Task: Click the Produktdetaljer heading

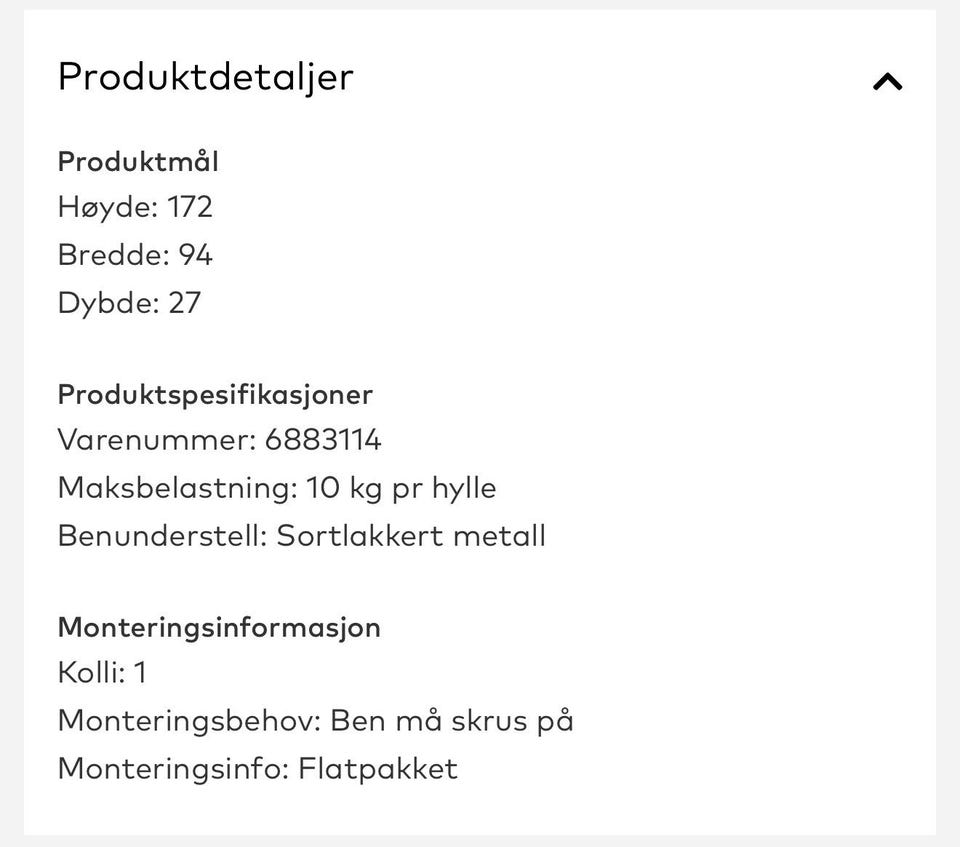Action: [x=205, y=77]
